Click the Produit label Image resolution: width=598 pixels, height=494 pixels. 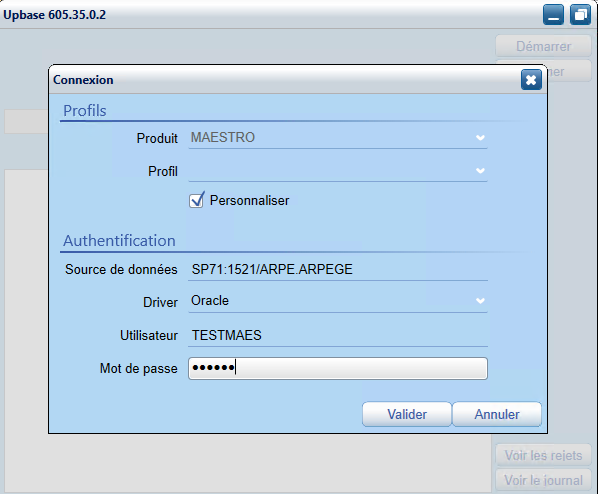click(x=157, y=138)
